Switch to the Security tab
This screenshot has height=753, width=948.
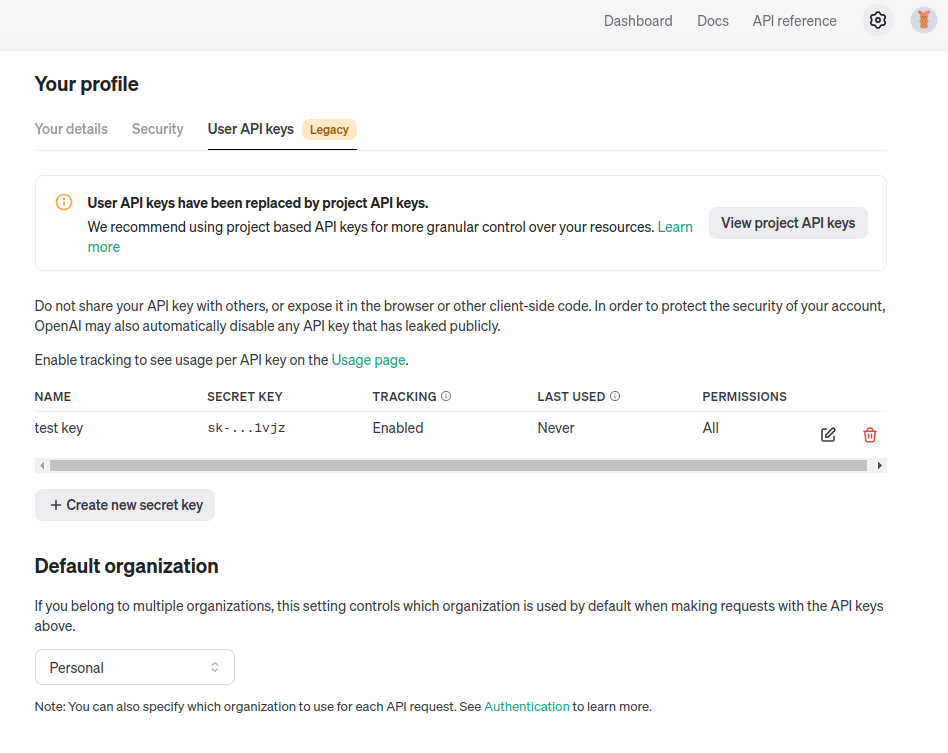point(157,129)
